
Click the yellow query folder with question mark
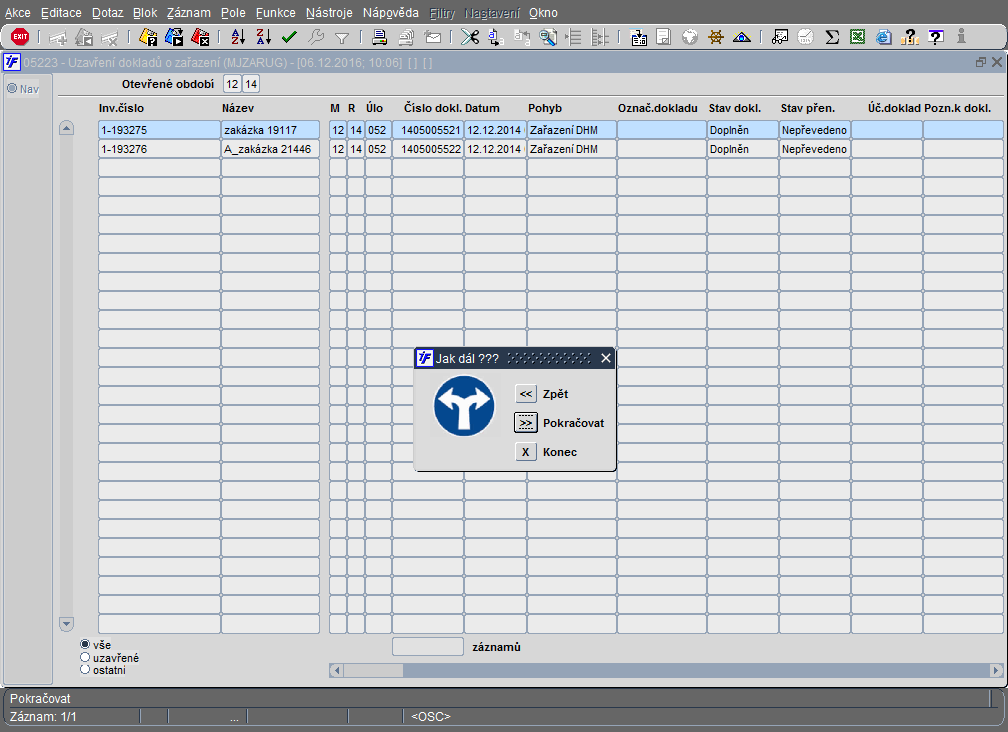coord(148,37)
